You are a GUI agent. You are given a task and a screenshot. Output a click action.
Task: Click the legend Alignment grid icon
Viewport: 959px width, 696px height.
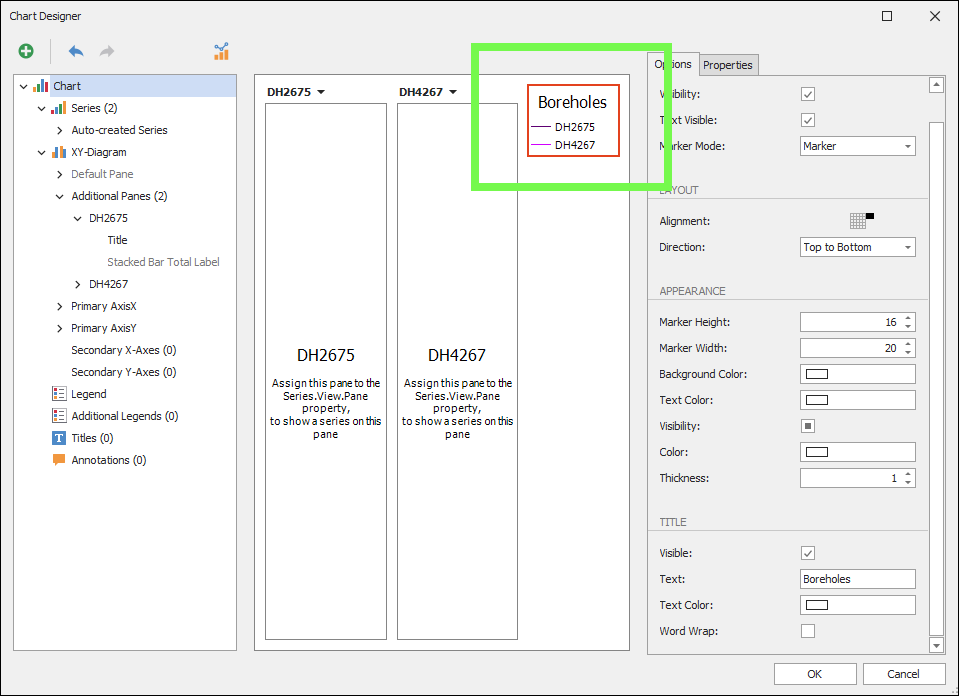858,221
